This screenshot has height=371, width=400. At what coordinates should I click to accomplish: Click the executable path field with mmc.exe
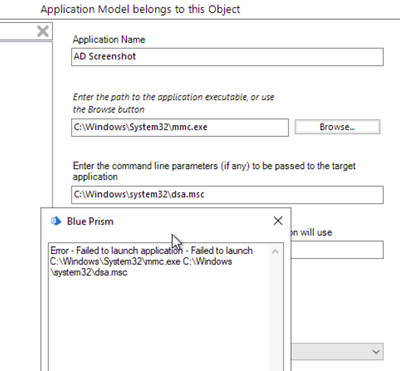pyautogui.click(x=180, y=127)
